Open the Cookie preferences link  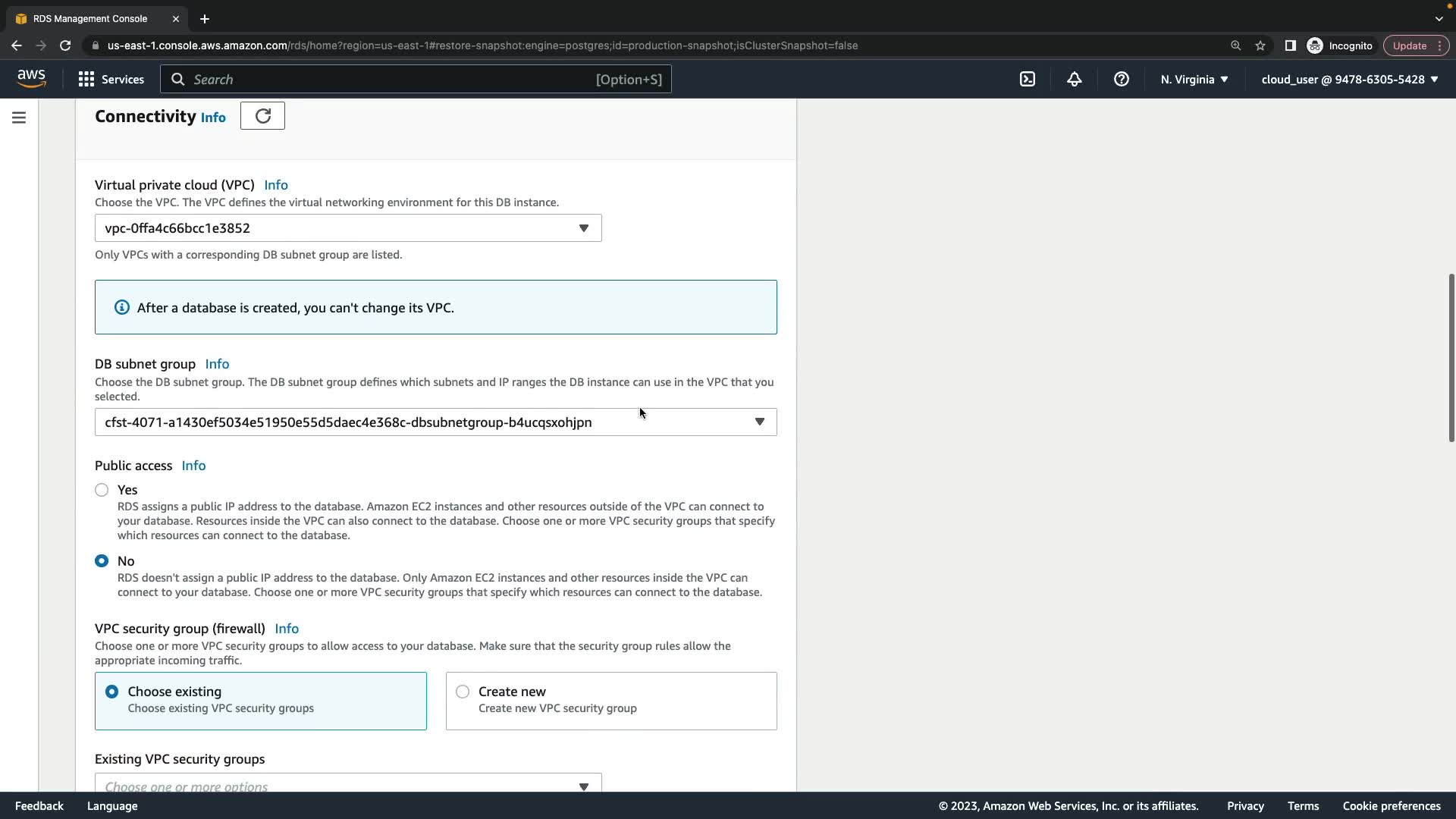(1391, 806)
